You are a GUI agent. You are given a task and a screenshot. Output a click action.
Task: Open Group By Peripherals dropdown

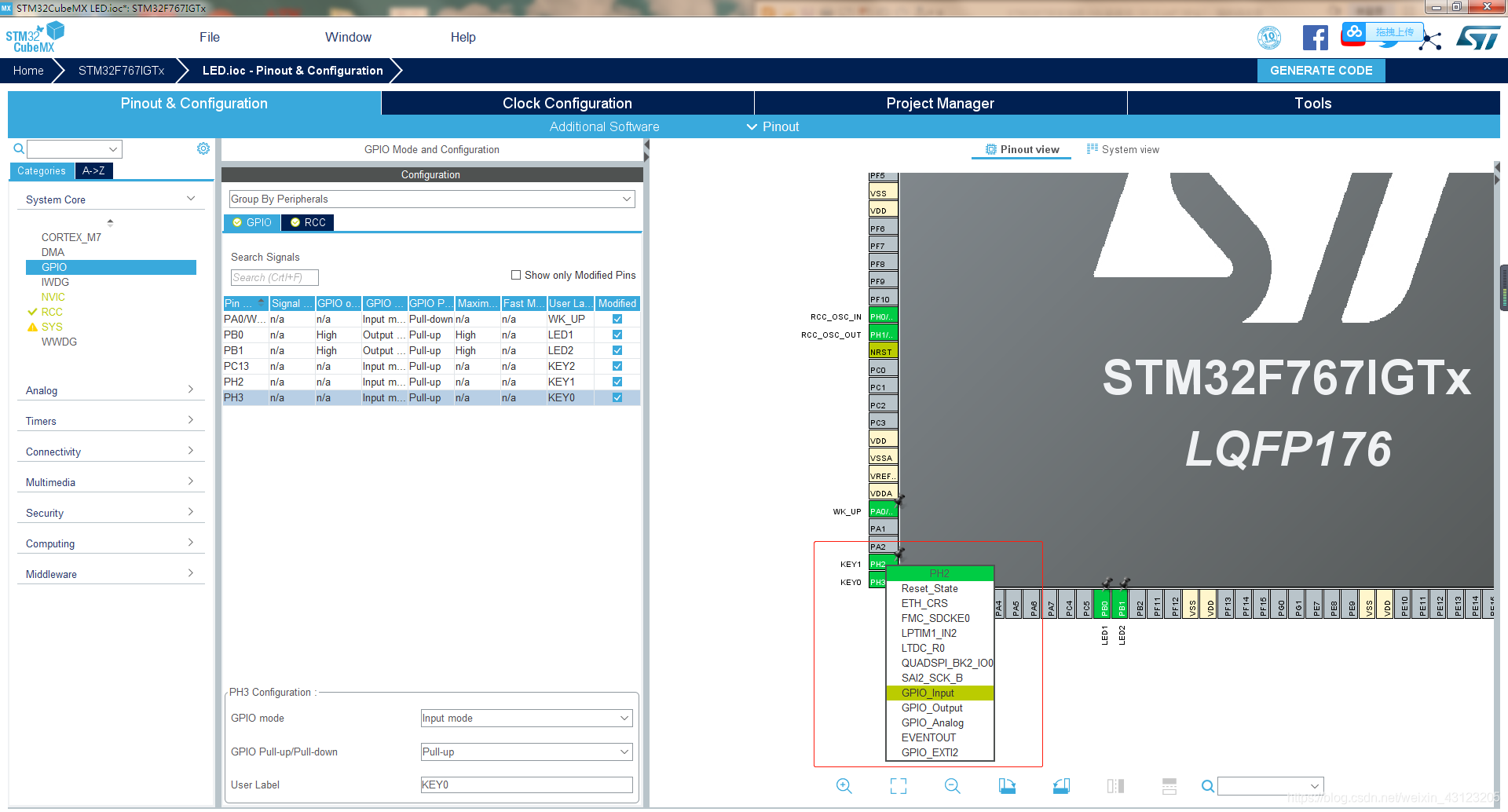[x=431, y=199]
